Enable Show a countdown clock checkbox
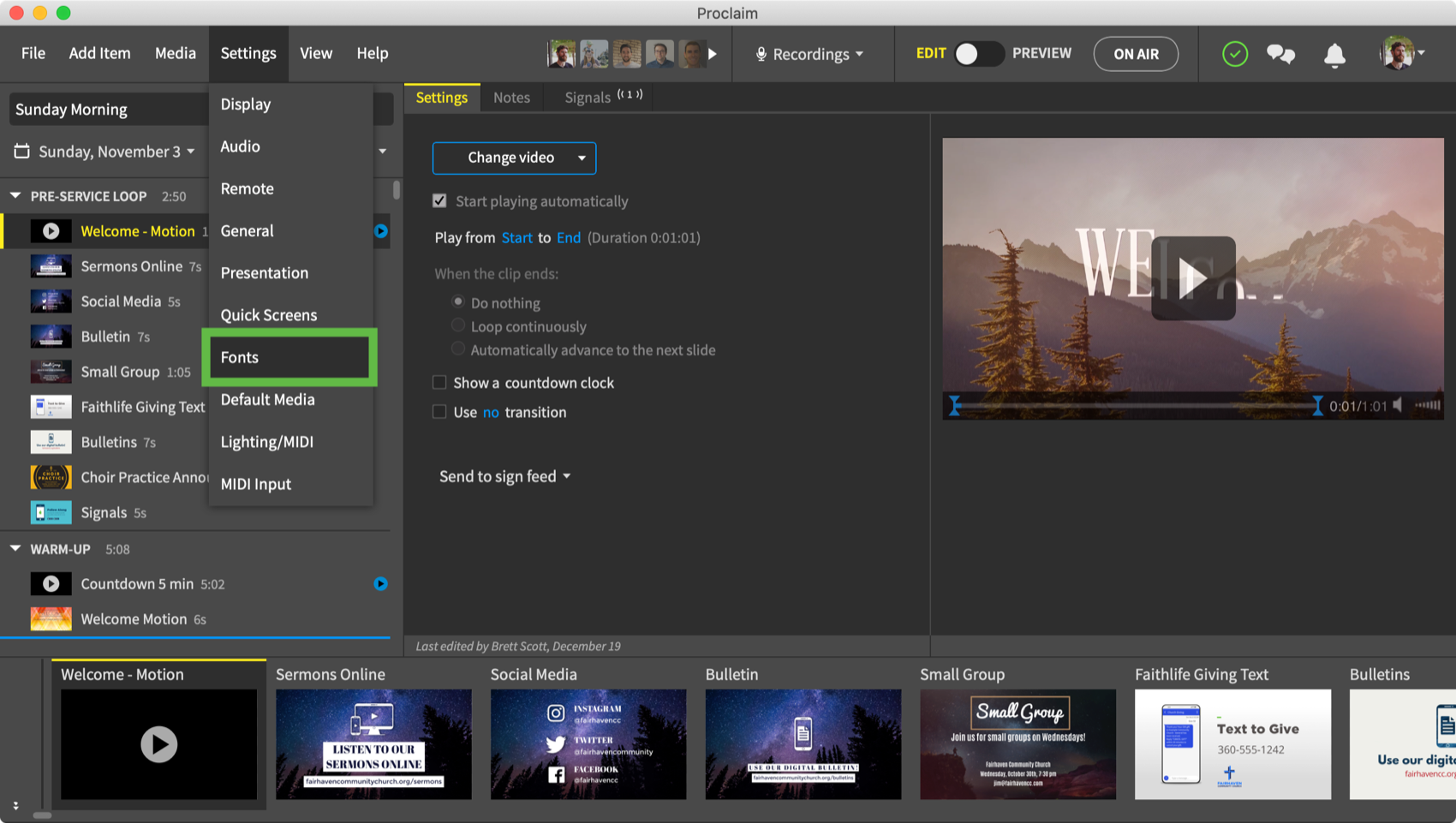Viewport: 1456px width, 823px height. (x=439, y=383)
